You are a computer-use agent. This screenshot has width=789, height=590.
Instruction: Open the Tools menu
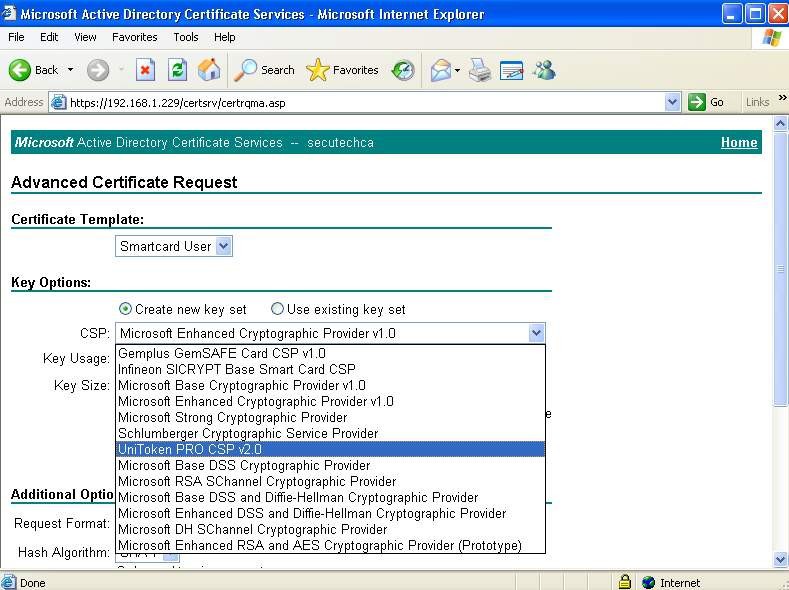(186, 37)
